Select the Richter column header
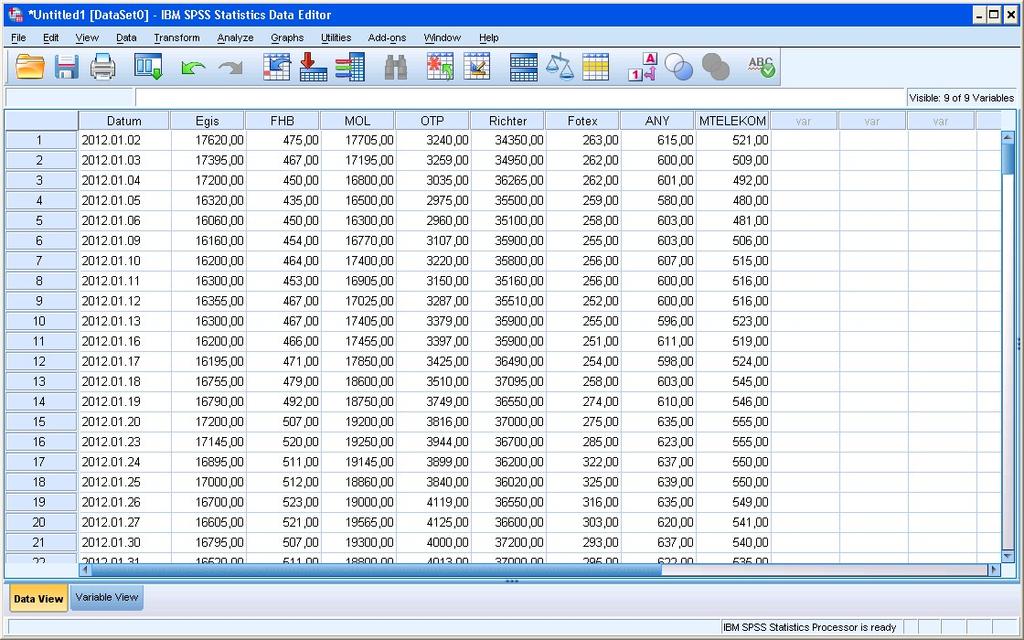1024x640 pixels. pos(507,121)
